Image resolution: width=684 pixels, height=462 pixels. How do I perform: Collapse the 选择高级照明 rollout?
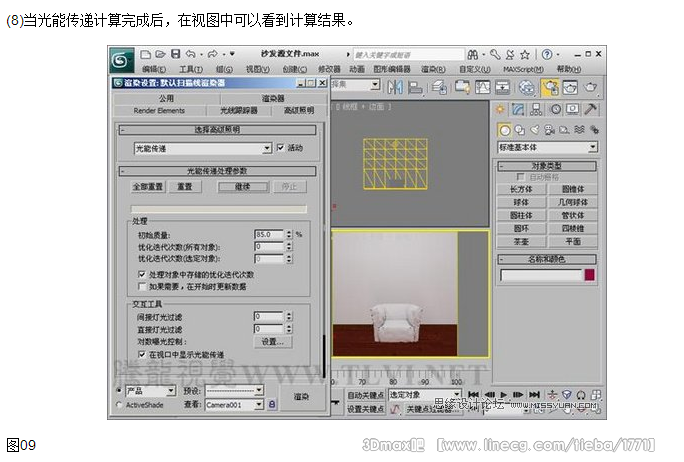217,130
